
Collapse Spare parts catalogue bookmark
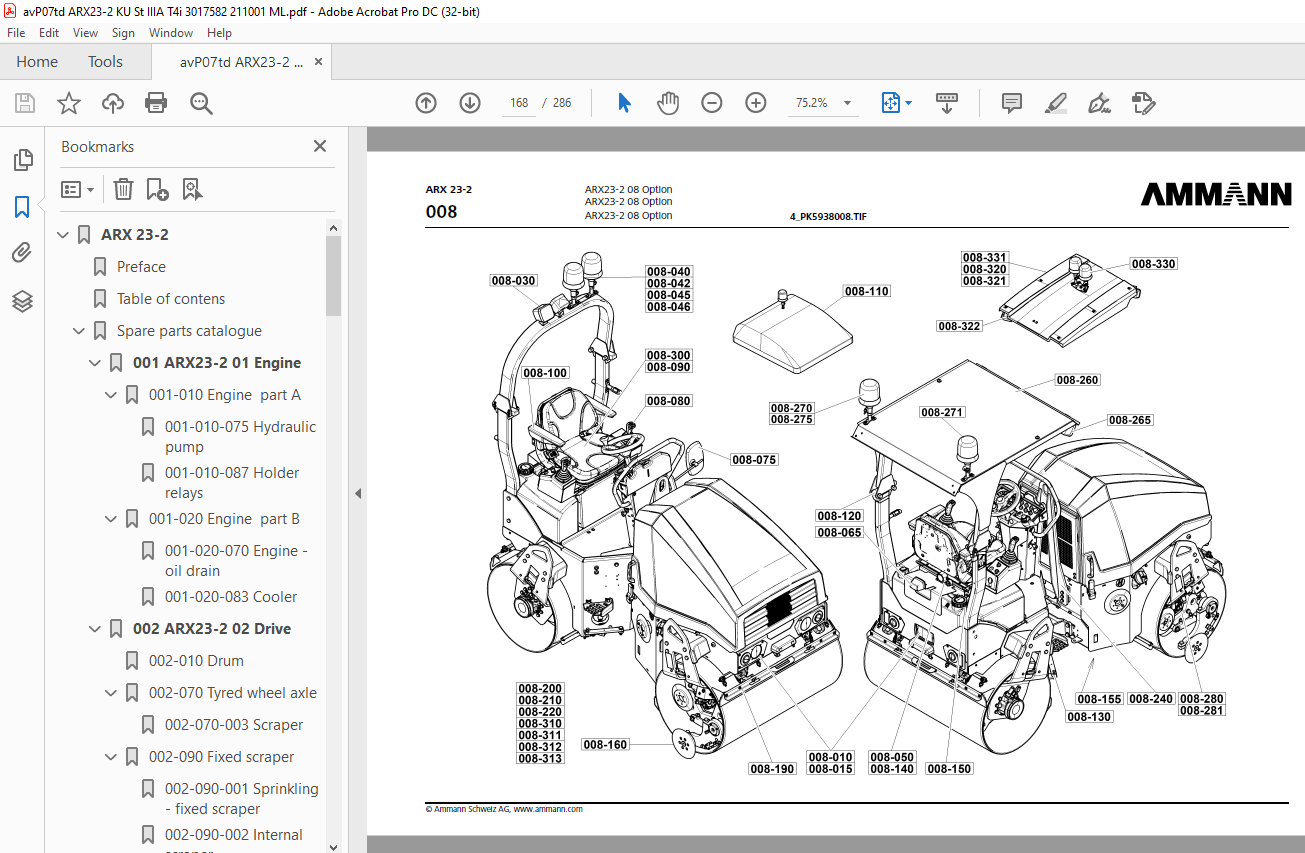click(x=80, y=331)
